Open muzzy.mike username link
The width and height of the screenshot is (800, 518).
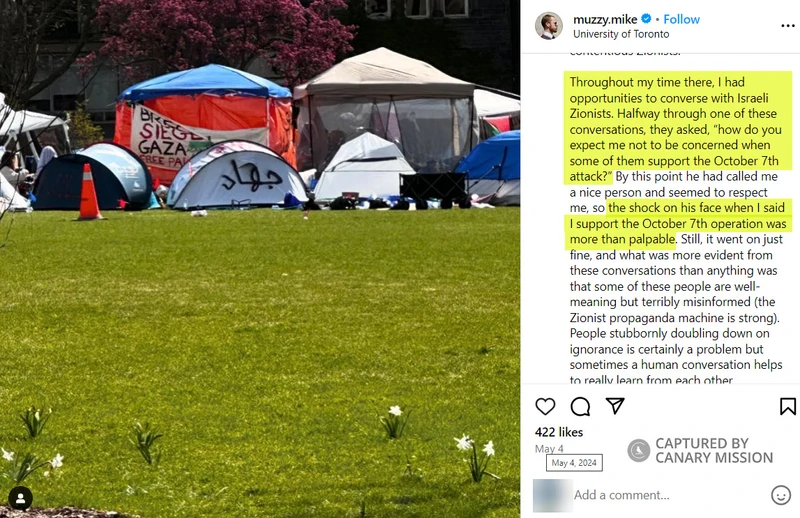coord(605,19)
